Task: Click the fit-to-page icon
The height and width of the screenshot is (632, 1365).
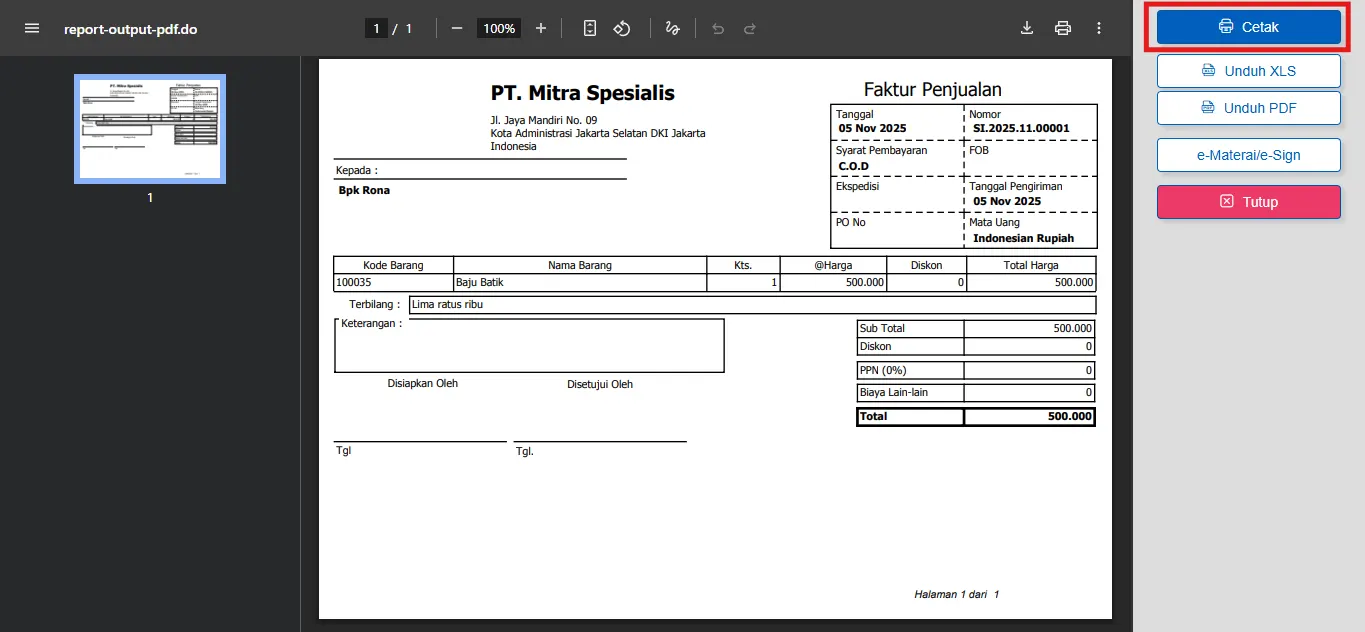Action: coord(589,28)
